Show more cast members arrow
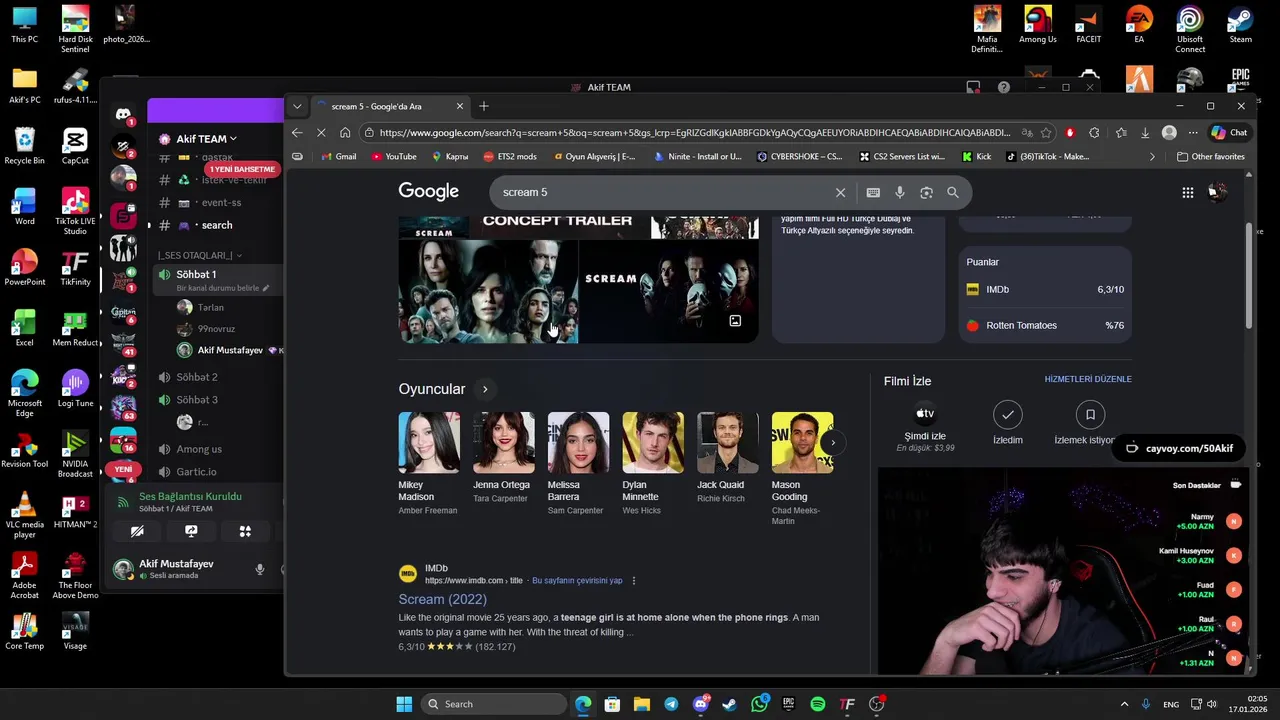This screenshot has height=720, width=1280. (x=832, y=442)
